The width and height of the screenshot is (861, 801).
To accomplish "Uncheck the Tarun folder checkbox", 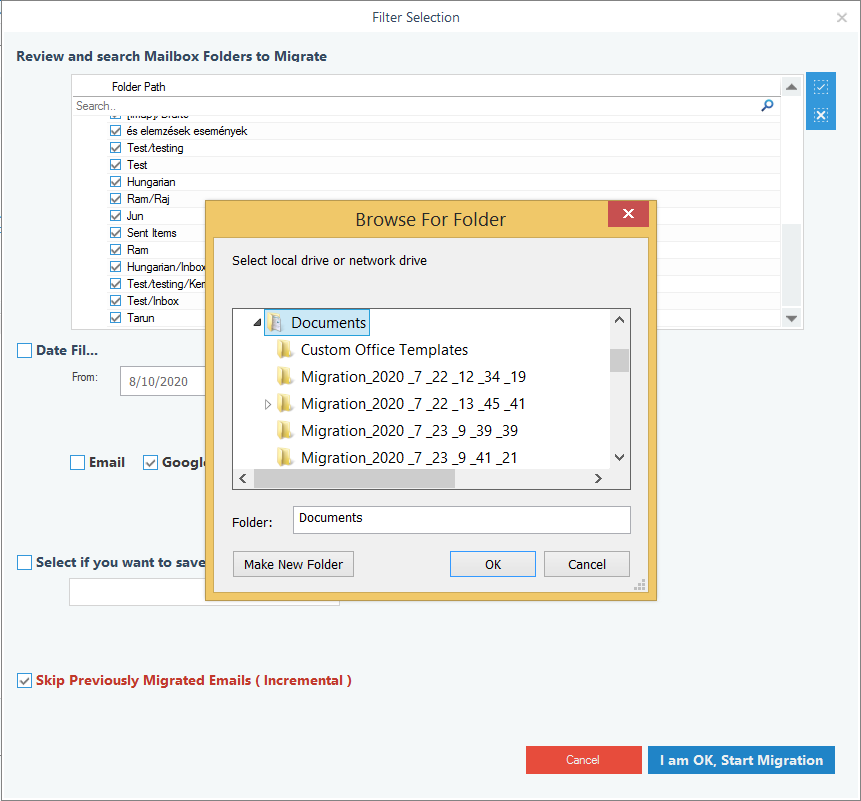I will point(115,318).
